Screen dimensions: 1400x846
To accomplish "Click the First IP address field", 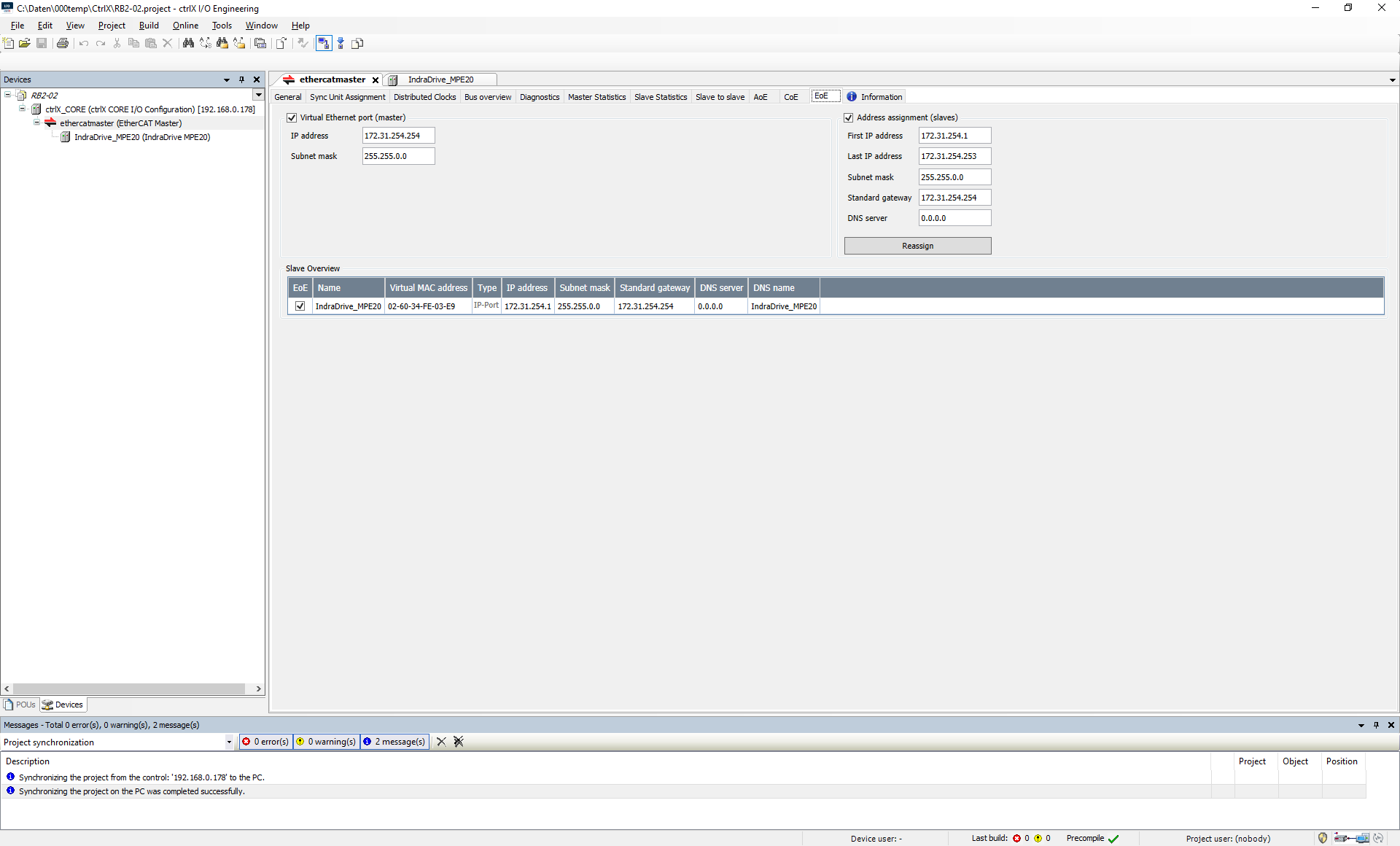I will click(x=954, y=136).
